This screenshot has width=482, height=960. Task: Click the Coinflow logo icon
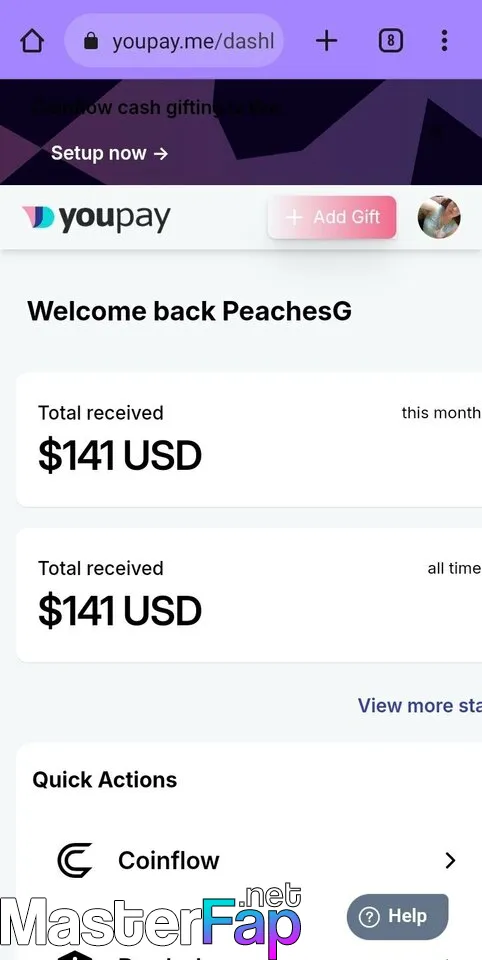tap(75, 860)
